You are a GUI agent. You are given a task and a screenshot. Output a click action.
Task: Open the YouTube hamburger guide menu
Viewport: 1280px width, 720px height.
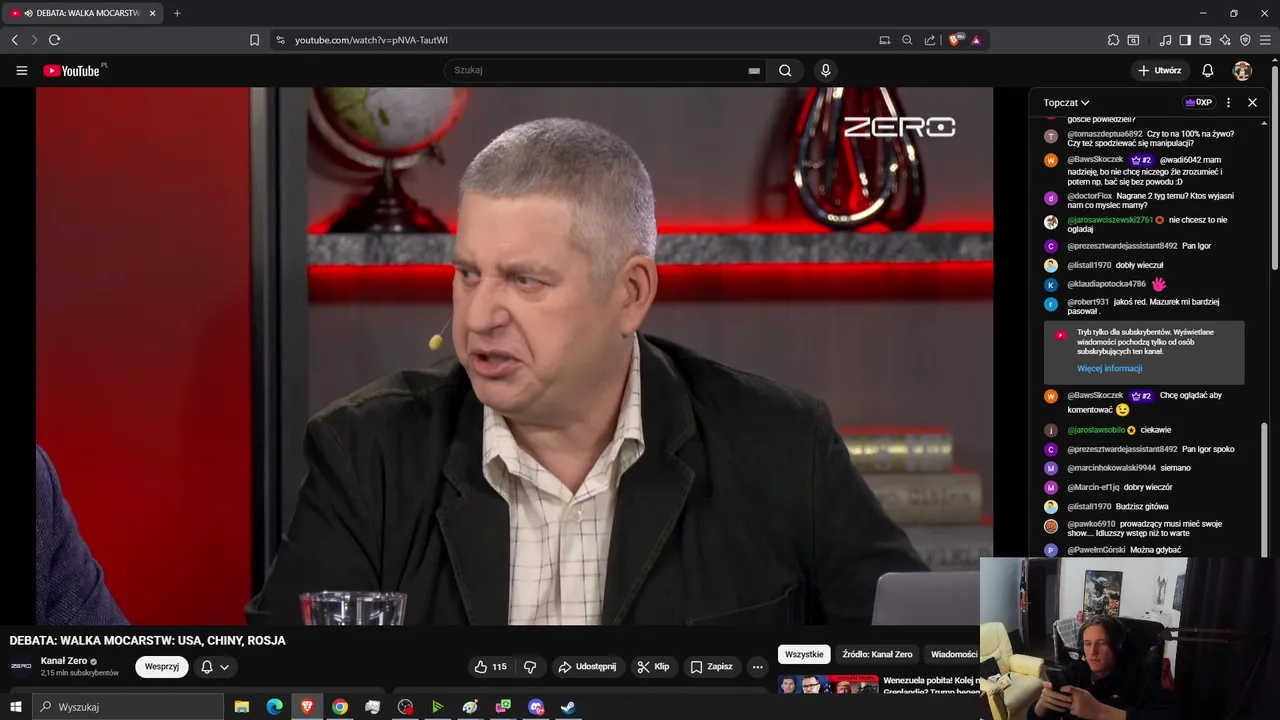coord(21,71)
